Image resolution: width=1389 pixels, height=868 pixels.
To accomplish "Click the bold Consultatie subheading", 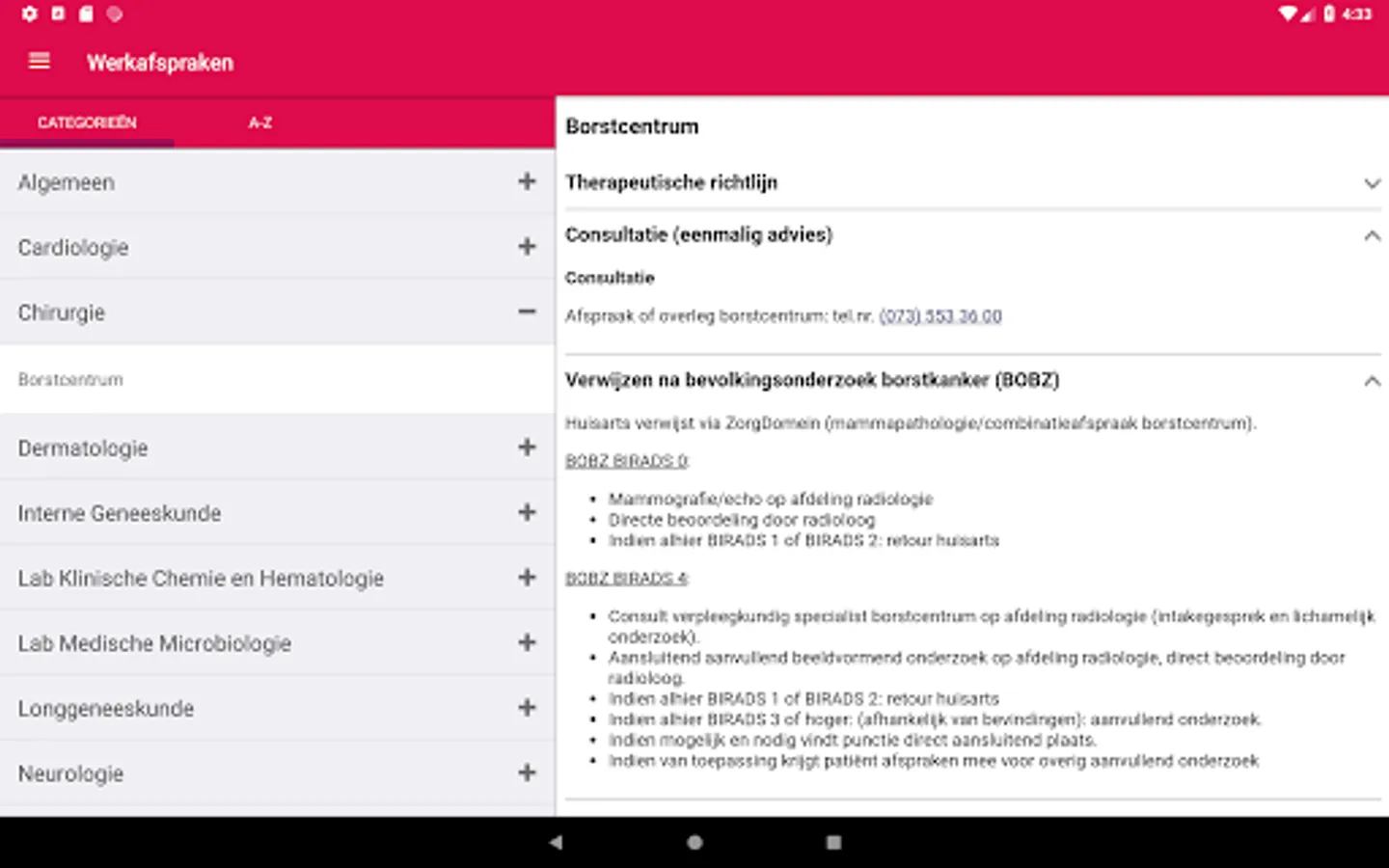I will tap(610, 278).
